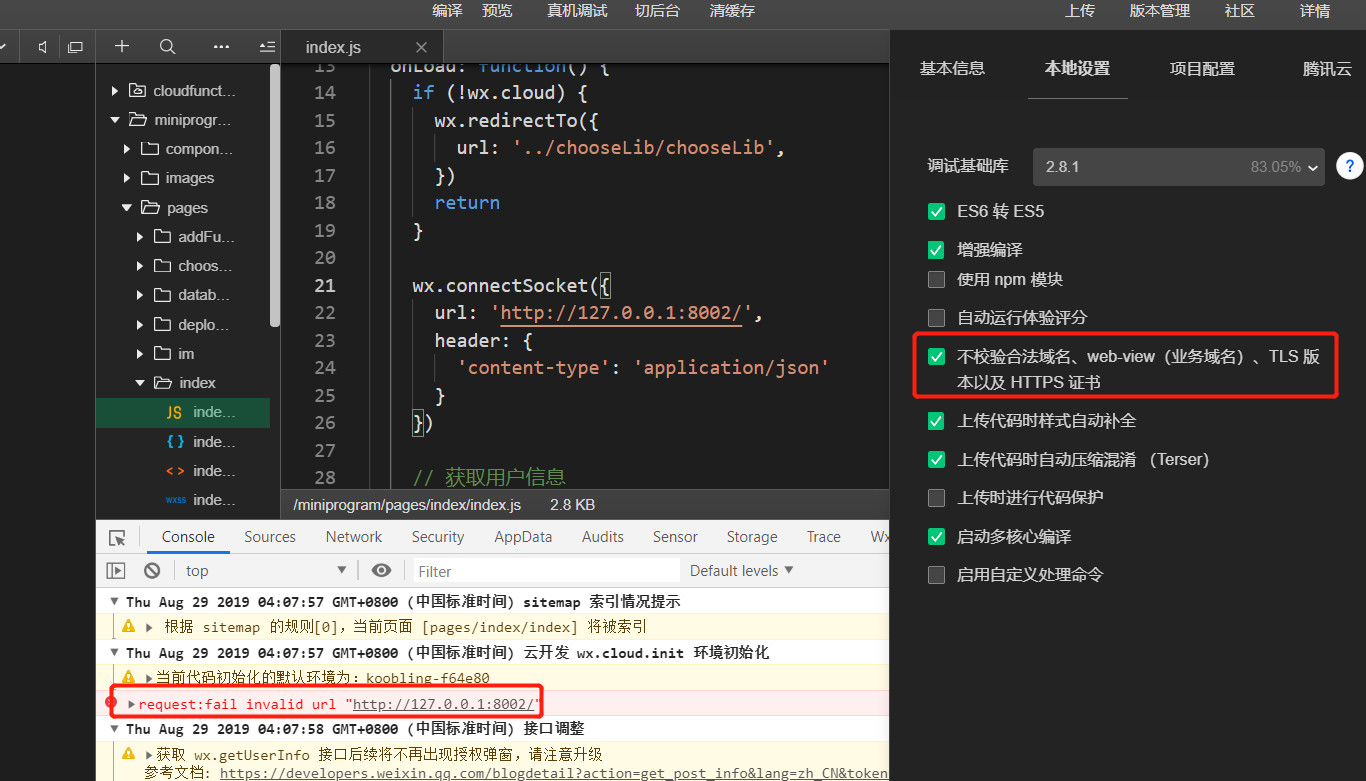Click the collapse tree list icon
This screenshot has width=1366, height=781.
[267, 47]
